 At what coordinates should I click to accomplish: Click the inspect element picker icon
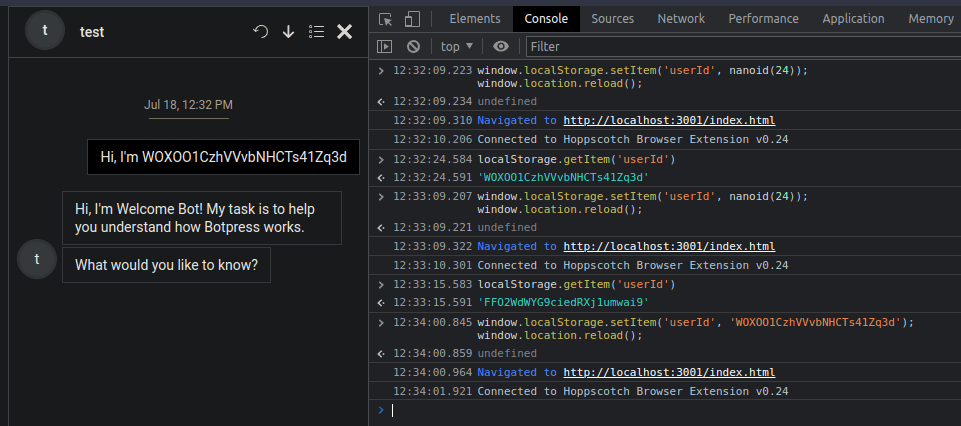pos(386,19)
